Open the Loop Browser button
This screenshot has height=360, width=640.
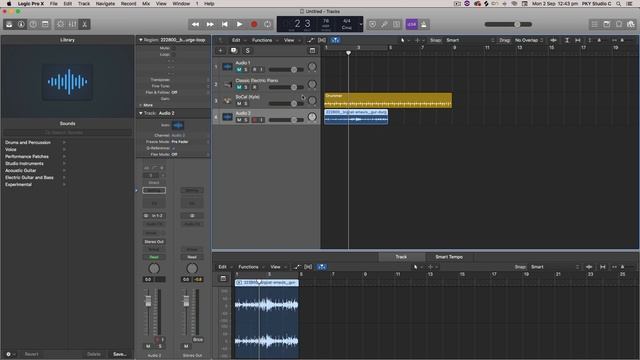(619, 24)
